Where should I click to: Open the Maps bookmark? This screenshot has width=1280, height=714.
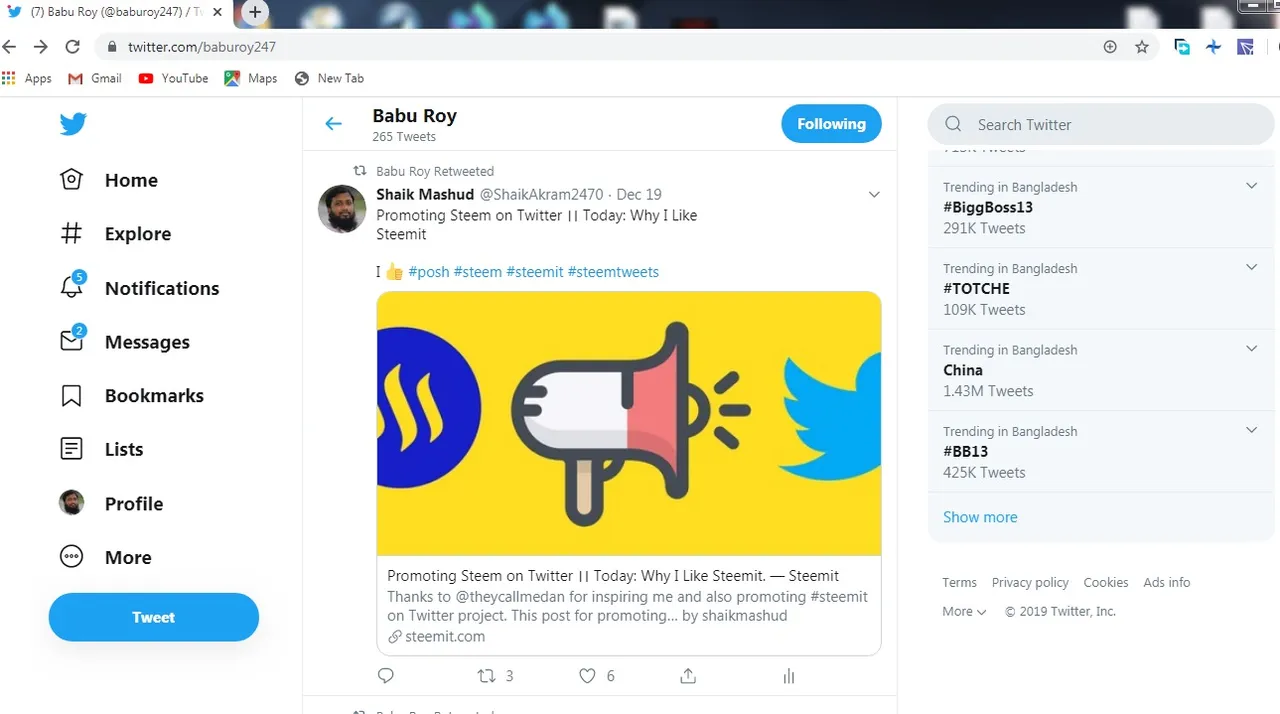(251, 78)
